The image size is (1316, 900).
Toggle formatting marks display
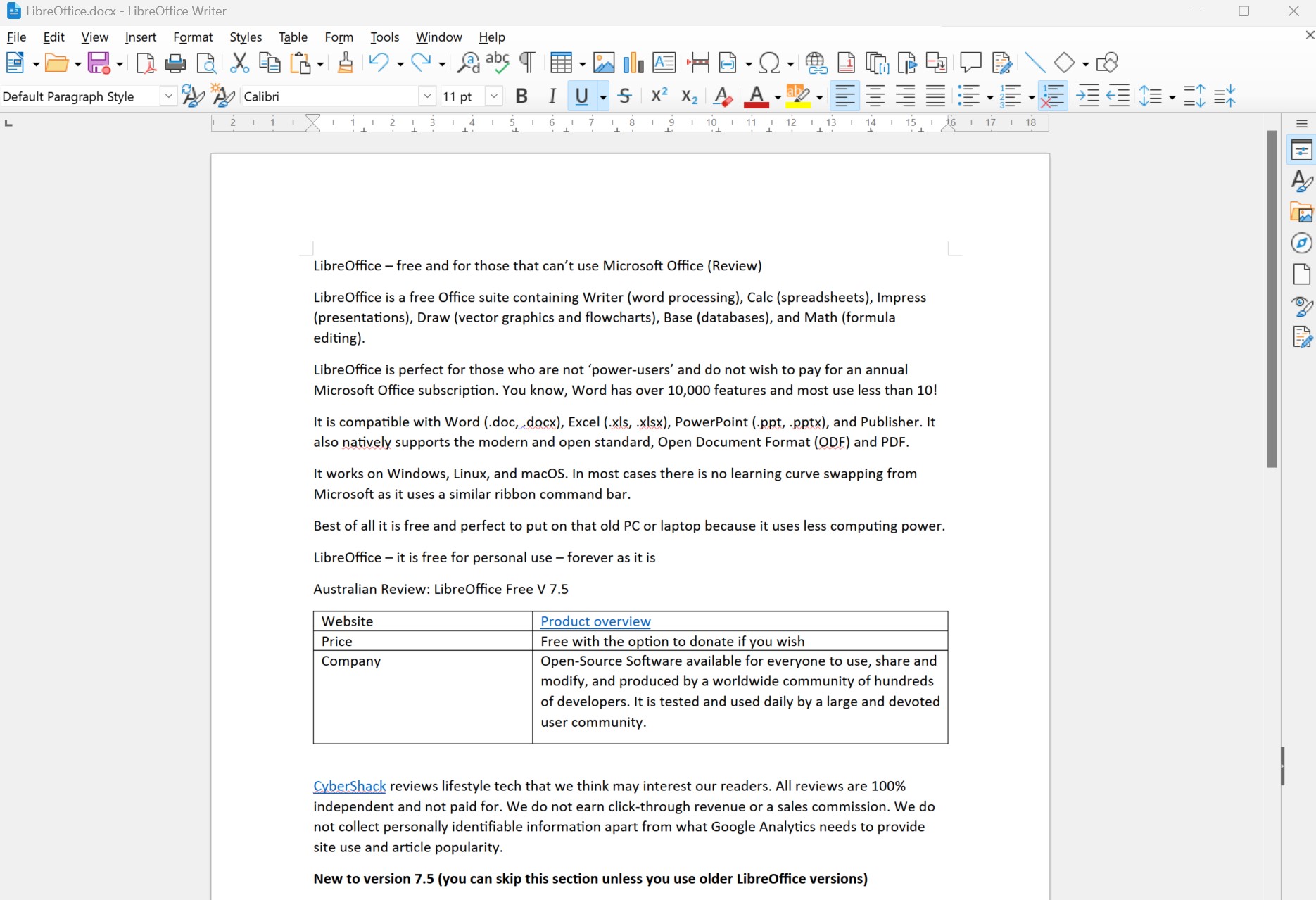click(x=527, y=63)
